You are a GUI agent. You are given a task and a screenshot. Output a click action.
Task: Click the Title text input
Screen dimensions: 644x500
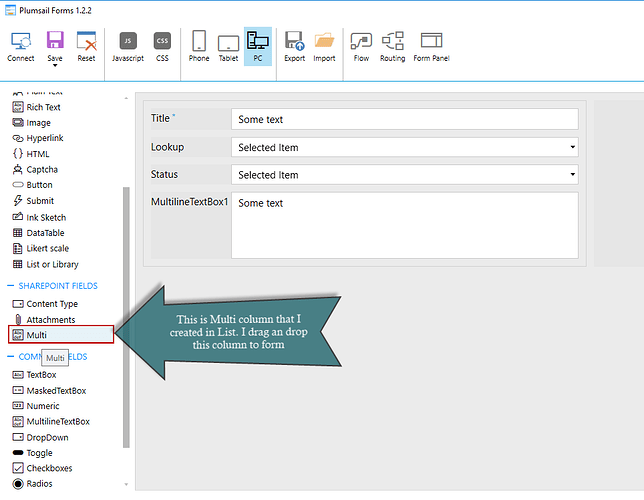(x=405, y=119)
